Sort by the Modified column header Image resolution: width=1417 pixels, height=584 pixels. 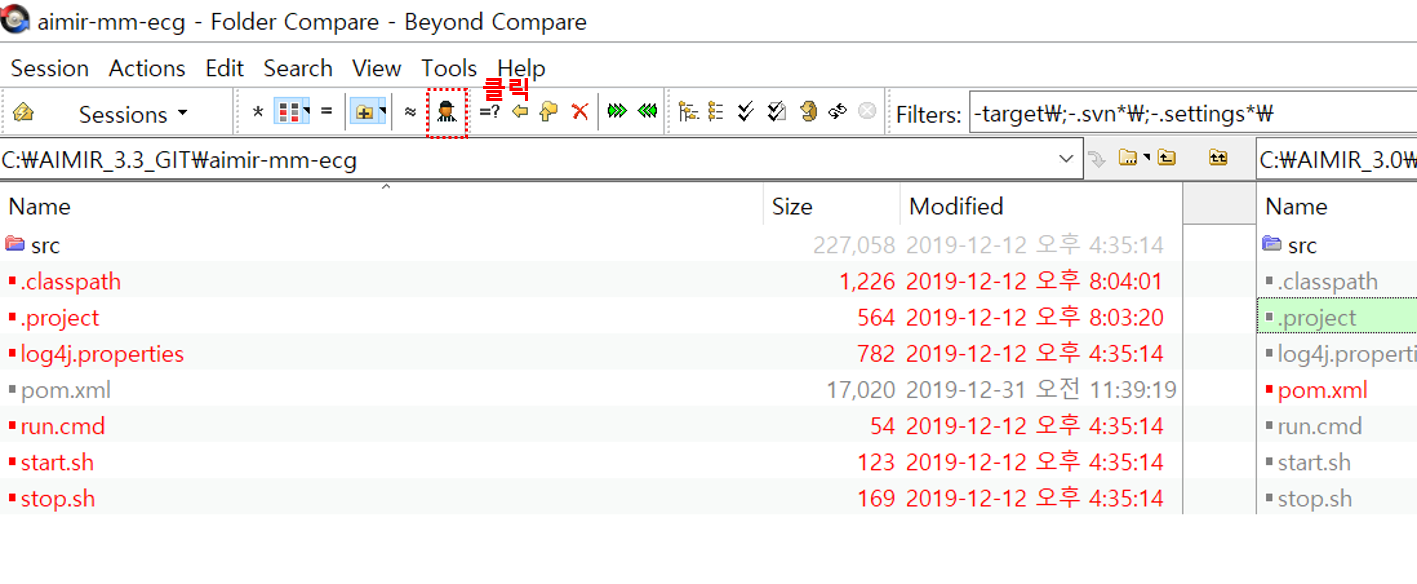point(1041,206)
